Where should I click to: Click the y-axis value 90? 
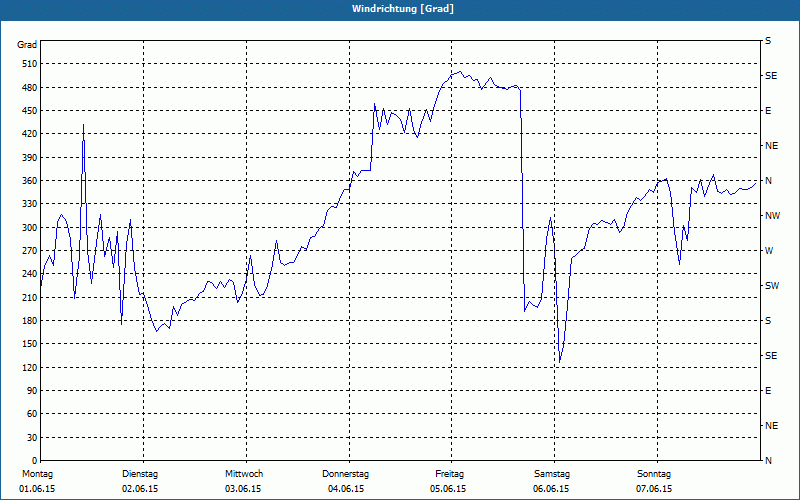[x=32, y=391]
